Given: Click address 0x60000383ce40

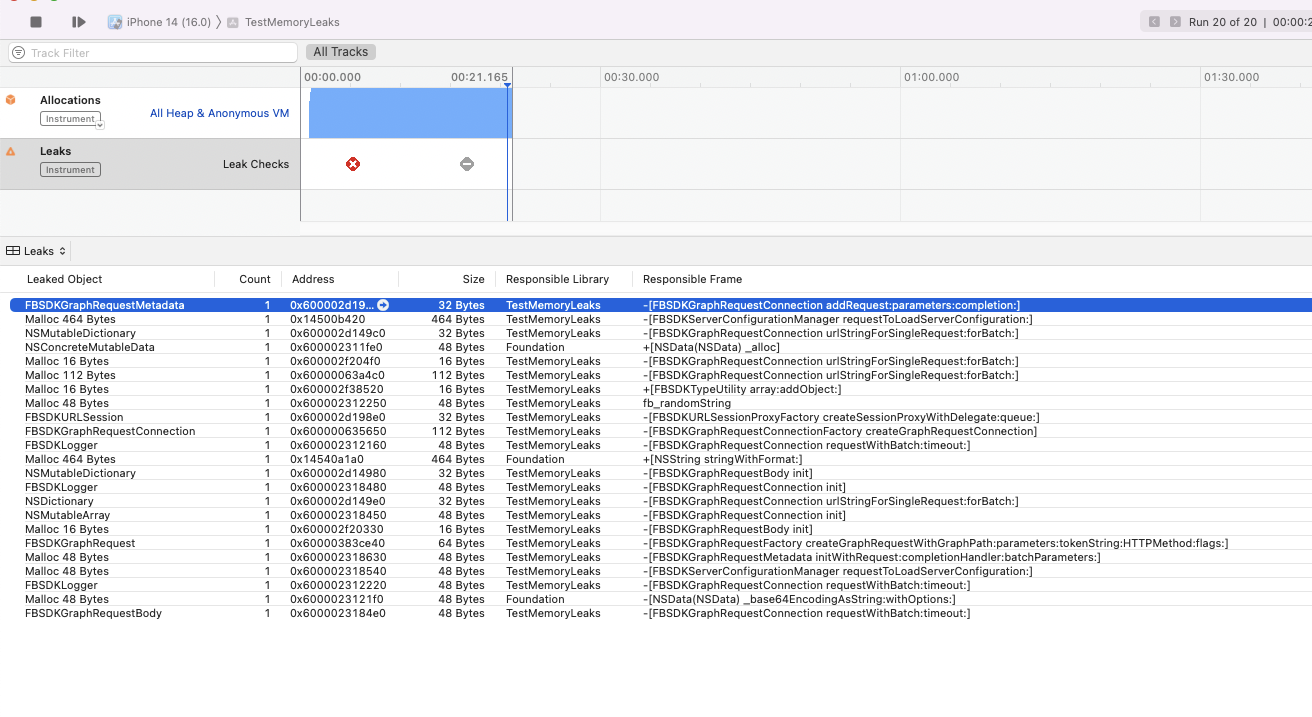Looking at the screenshot, I should click(337, 543).
